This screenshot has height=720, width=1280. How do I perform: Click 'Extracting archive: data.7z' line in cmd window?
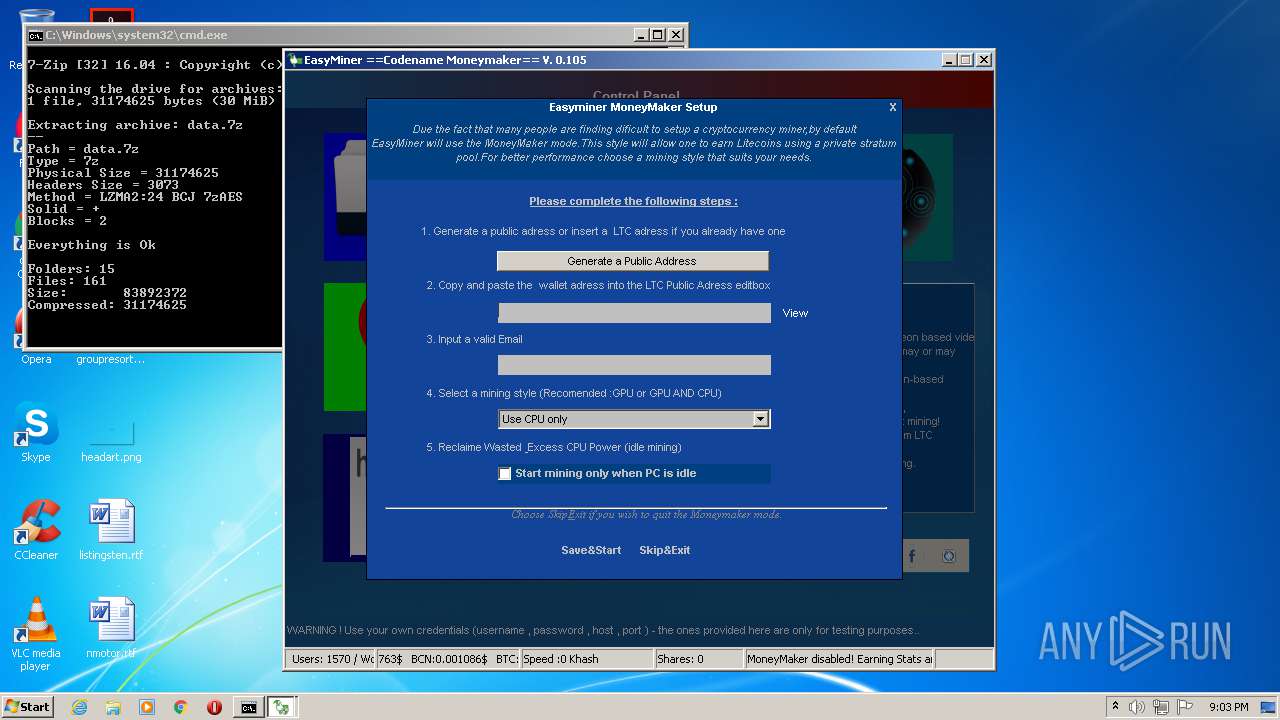135,125
